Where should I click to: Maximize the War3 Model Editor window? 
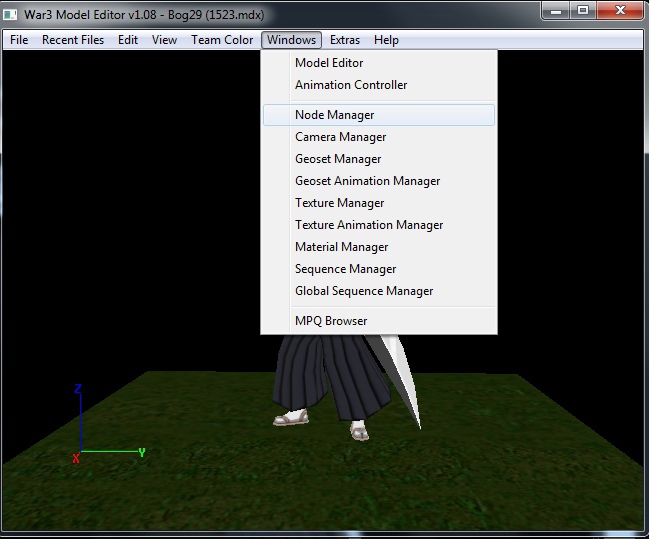click(583, 10)
